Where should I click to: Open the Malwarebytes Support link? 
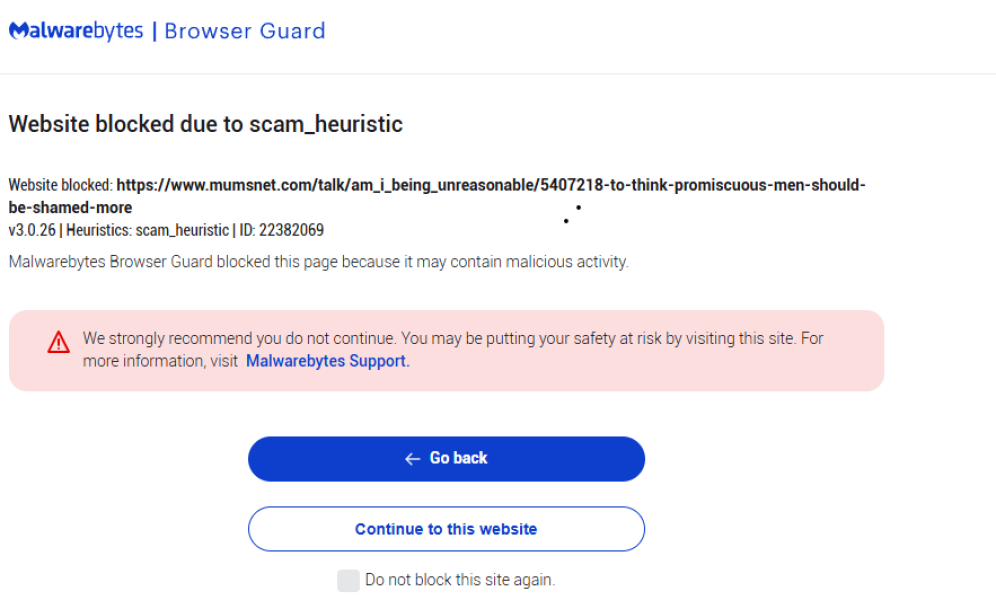326,361
